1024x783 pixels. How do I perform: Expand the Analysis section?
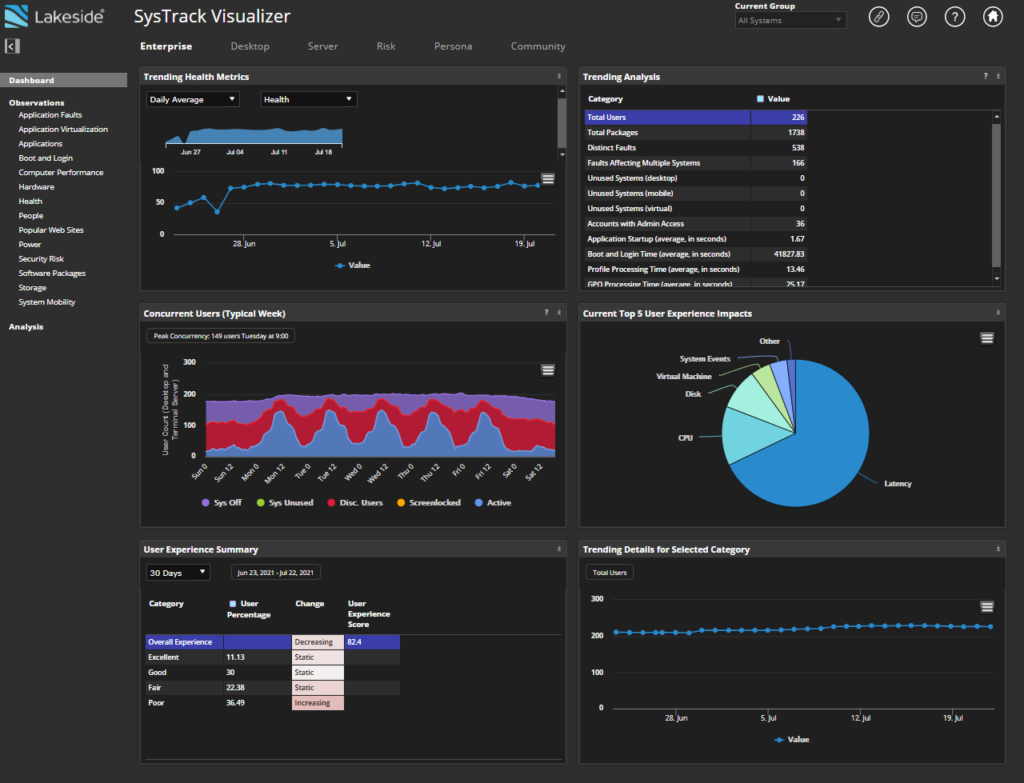coord(26,327)
